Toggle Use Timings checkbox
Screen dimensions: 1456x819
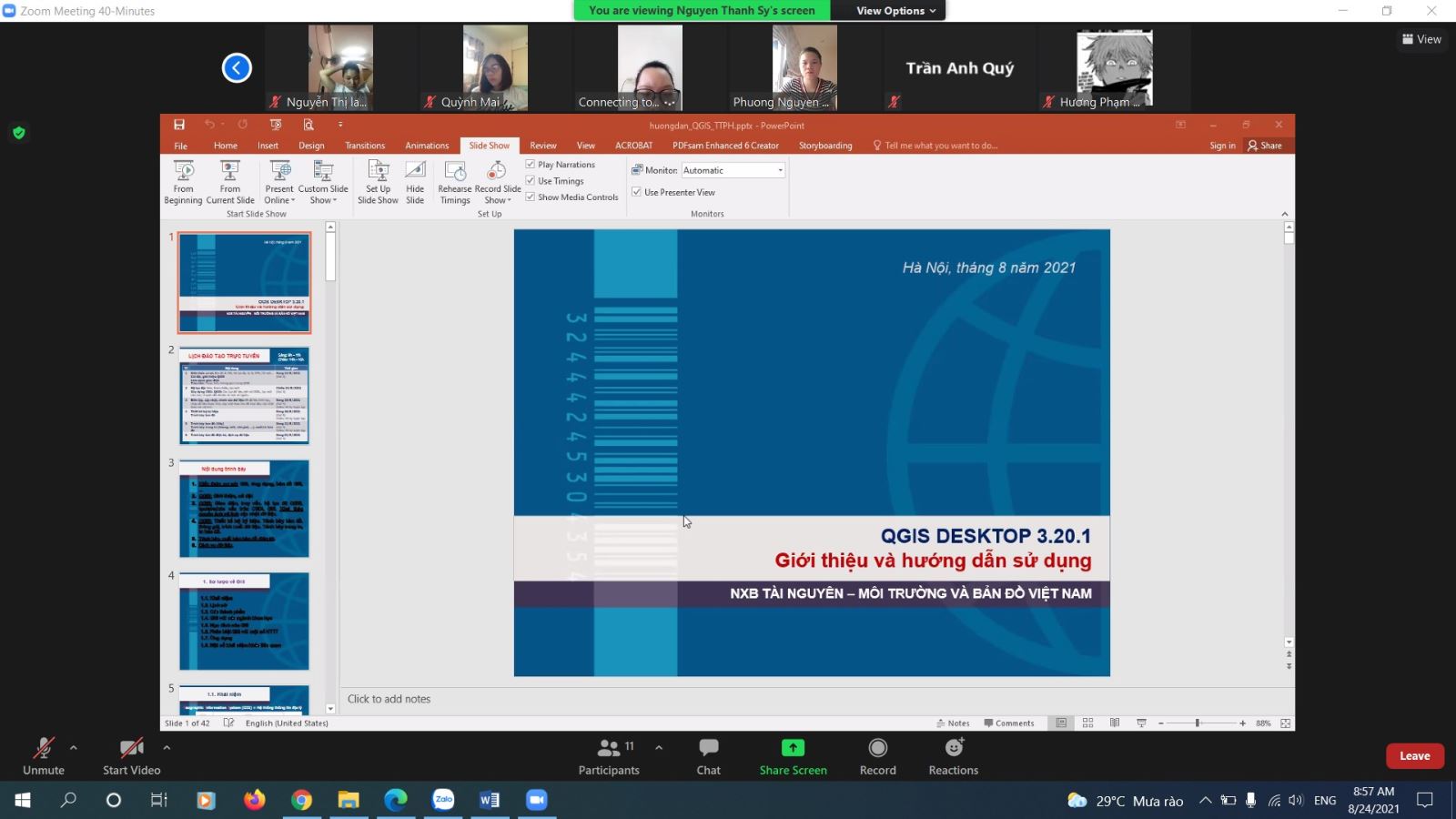tap(531, 180)
